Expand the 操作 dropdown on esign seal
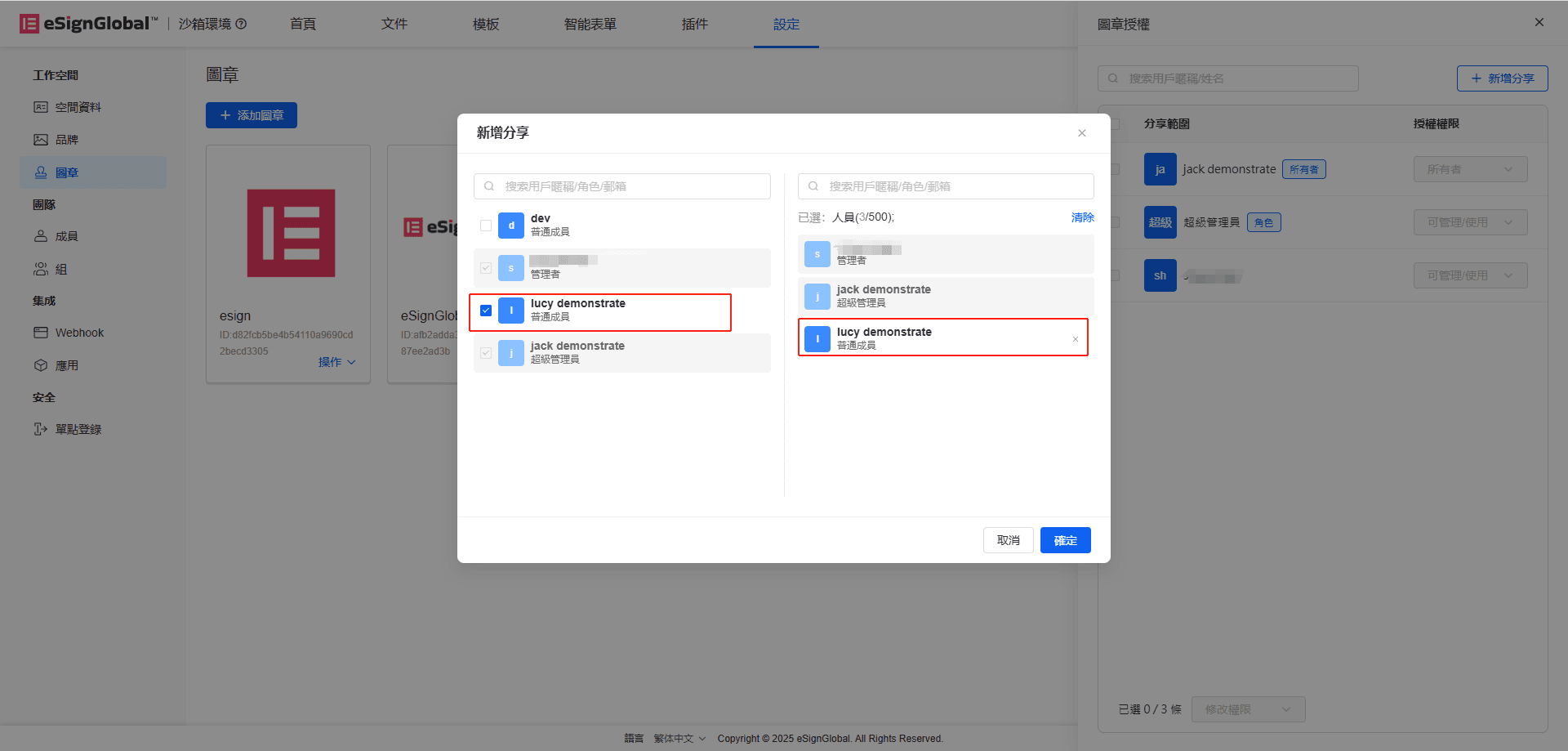This screenshot has width=1568, height=751. click(336, 362)
